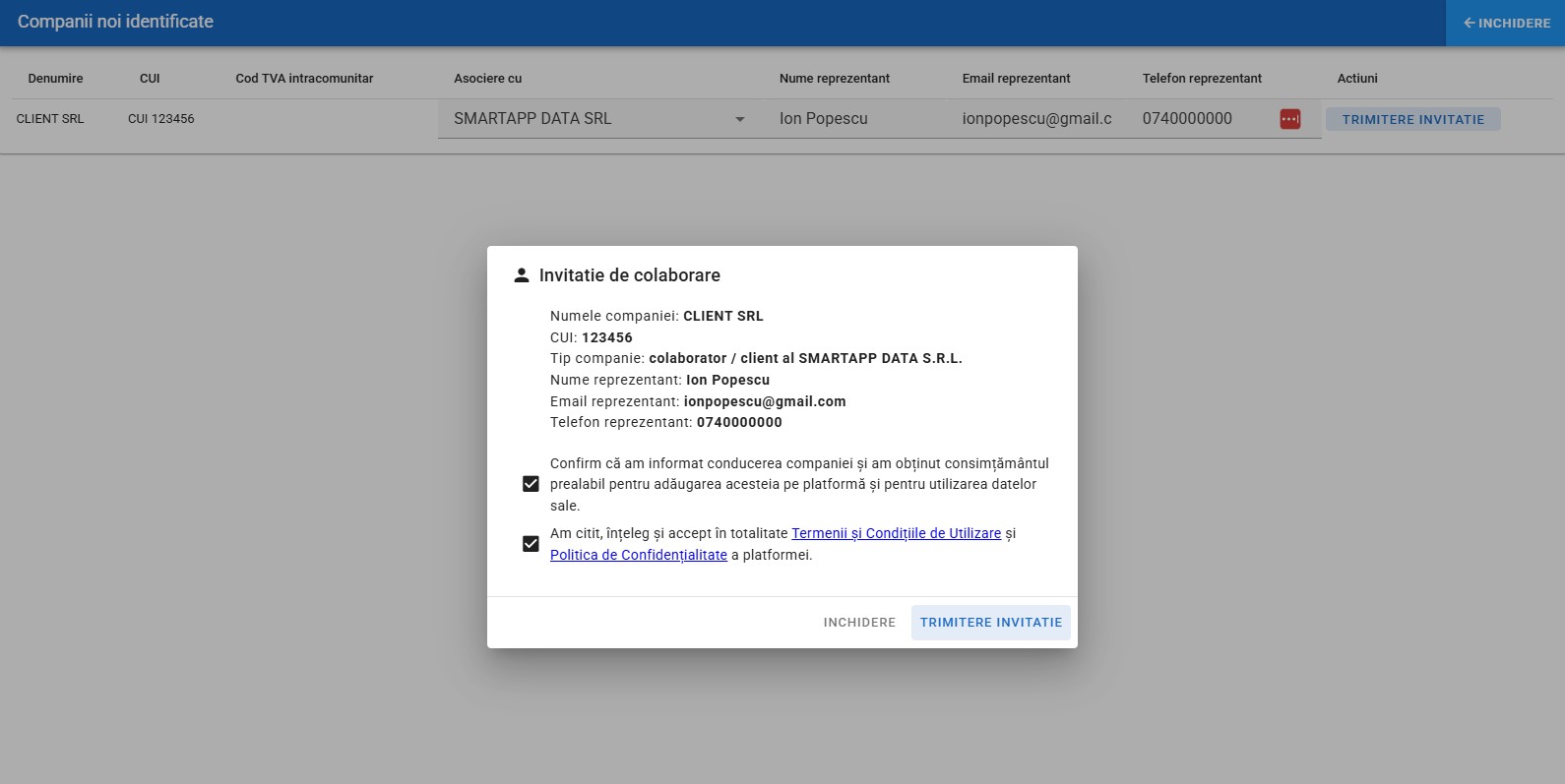Click the person icon beside dialog title
The width and height of the screenshot is (1565, 784).
pyautogui.click(x=522, y=275)
